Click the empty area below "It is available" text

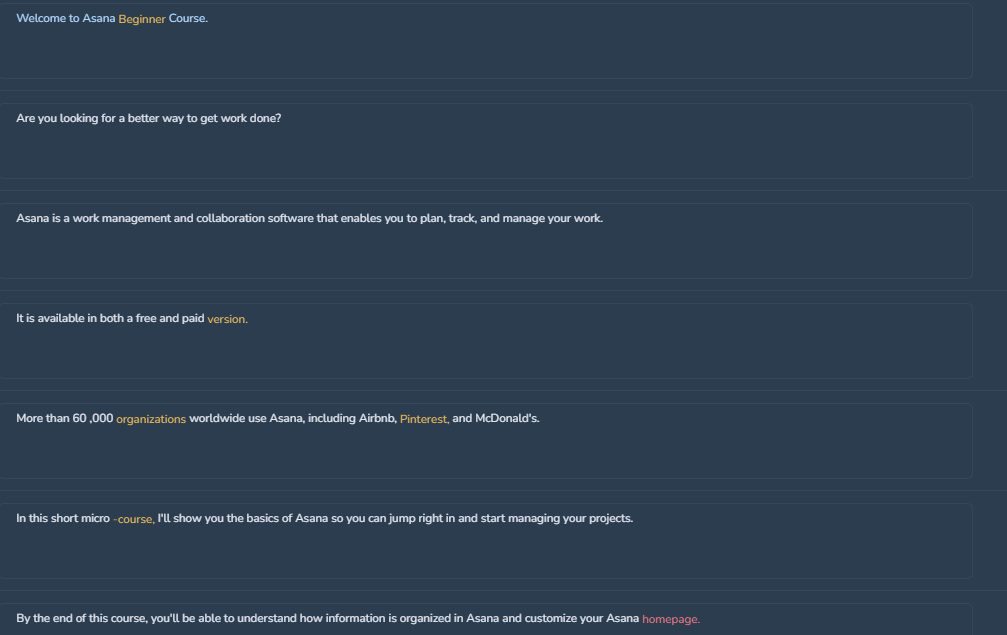(486, 353)
